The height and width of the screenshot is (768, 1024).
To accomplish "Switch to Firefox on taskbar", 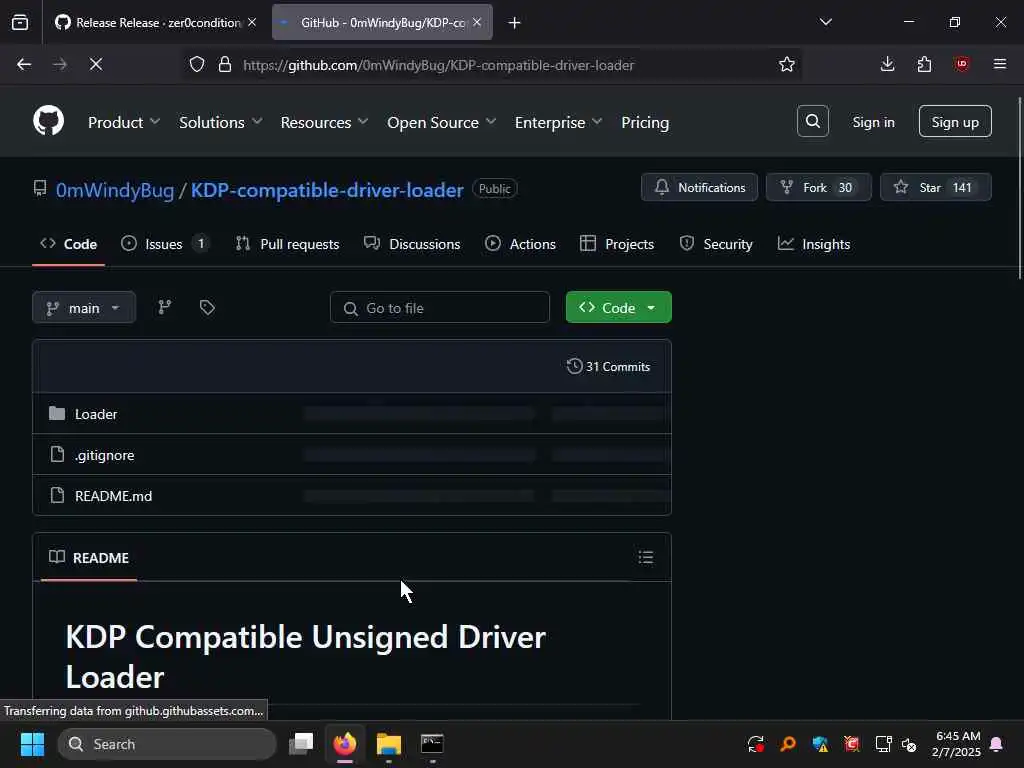I will point(345,744).
